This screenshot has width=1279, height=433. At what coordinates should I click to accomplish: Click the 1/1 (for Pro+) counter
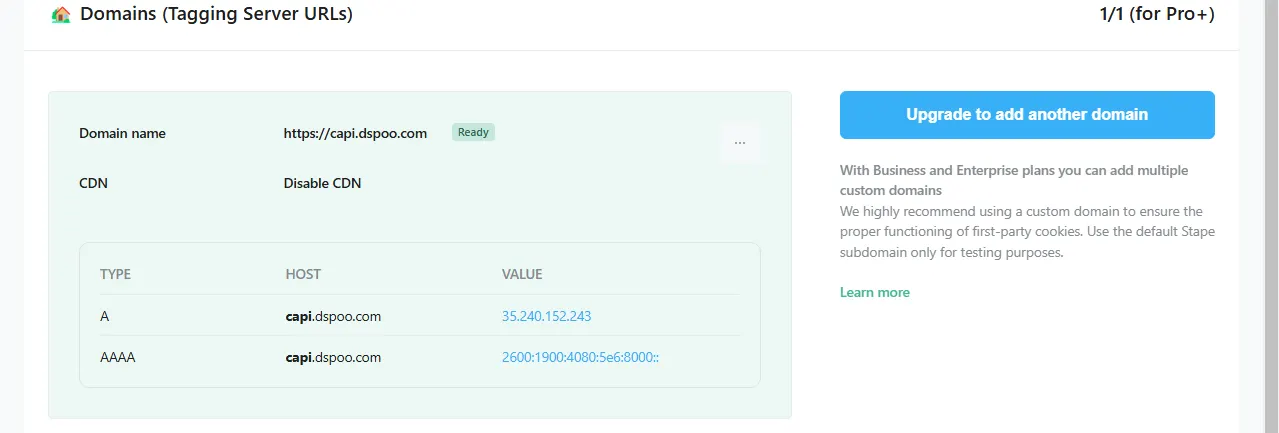(x=1156, y=15)
